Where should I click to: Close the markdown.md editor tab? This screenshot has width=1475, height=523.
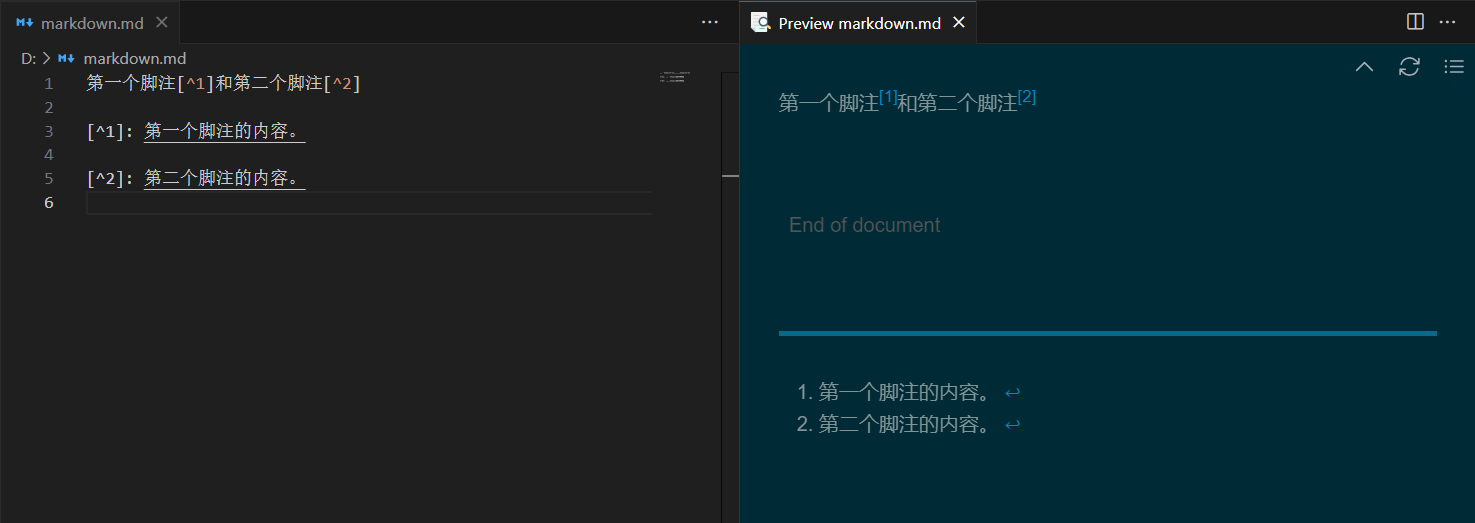pyautogui.click(x=163, y=23)
